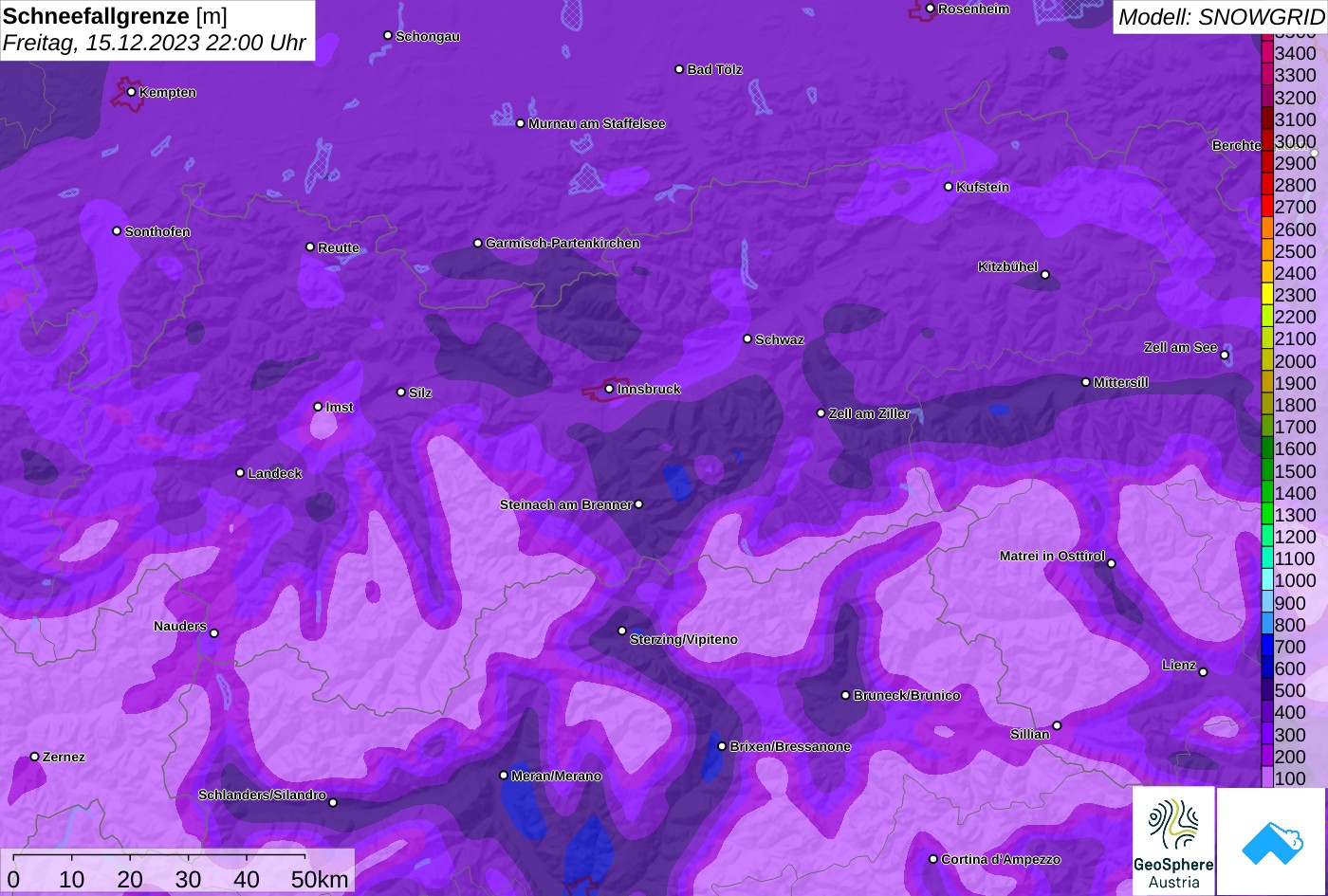The image size is (1328, 896).
Task: Click the Mittersill marker dot
Action: [x=1086, y=382]
